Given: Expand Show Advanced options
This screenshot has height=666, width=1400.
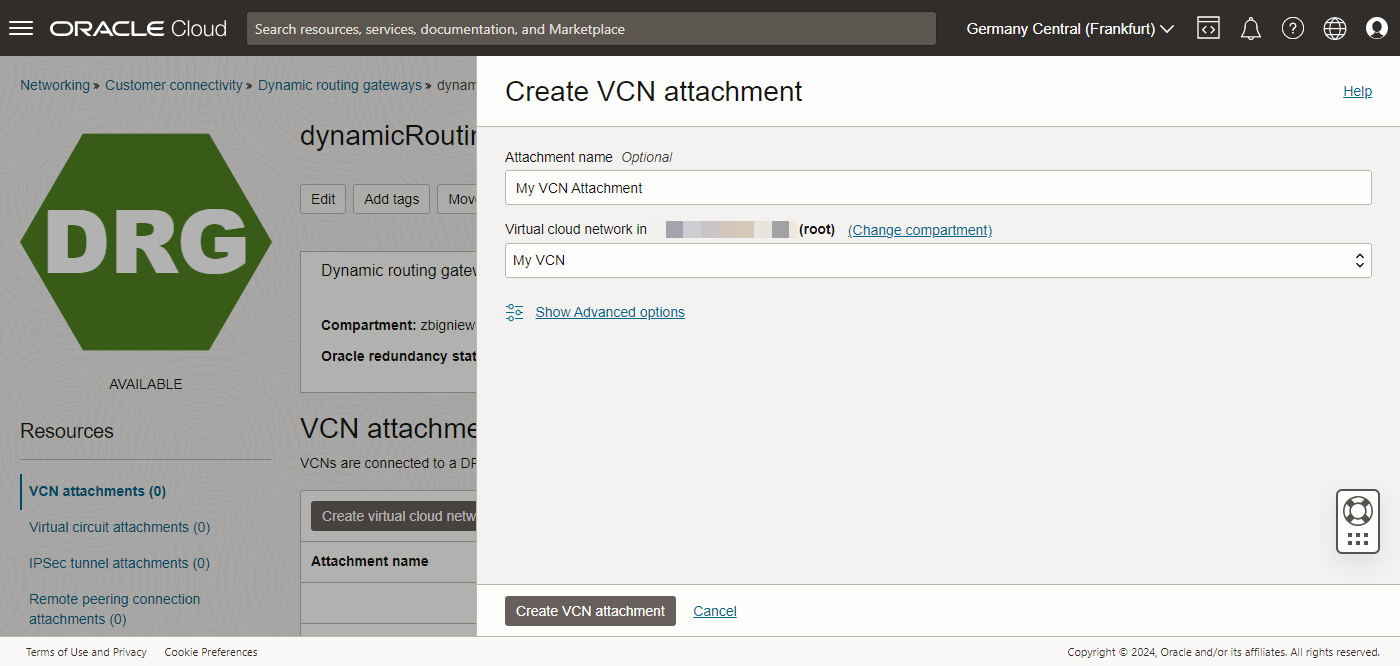Looking at the screenshot, I should tap(610, 312).
